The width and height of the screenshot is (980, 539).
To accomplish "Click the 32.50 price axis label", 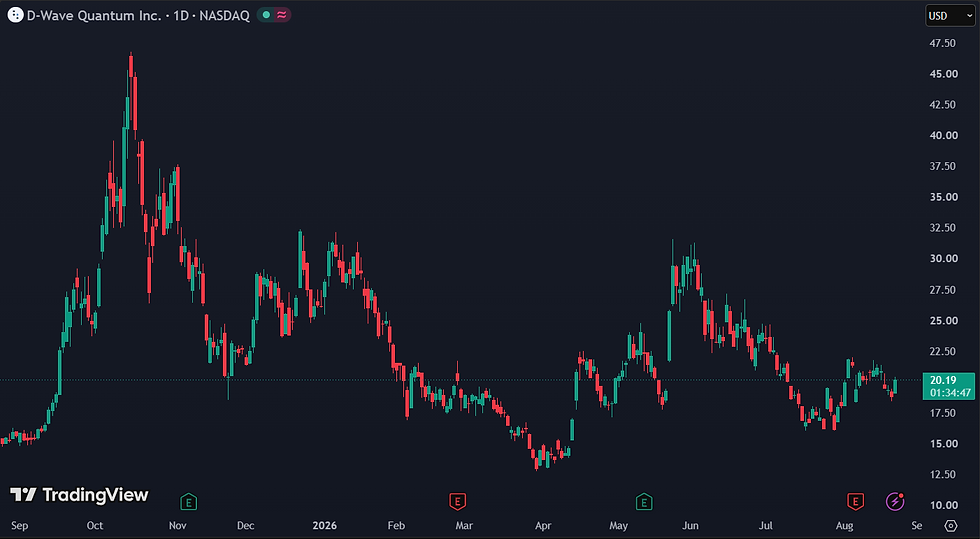I will pos(942,228).
